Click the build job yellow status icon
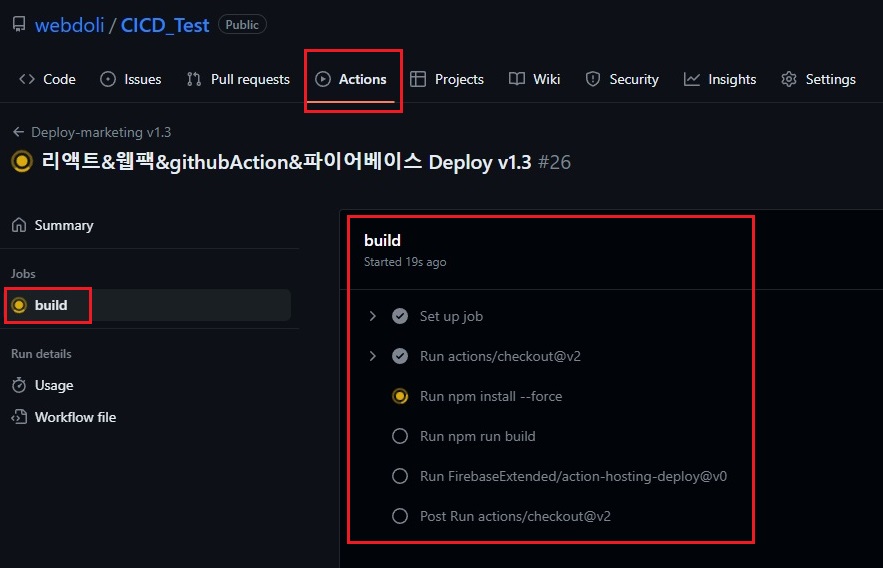 point(19,305)
